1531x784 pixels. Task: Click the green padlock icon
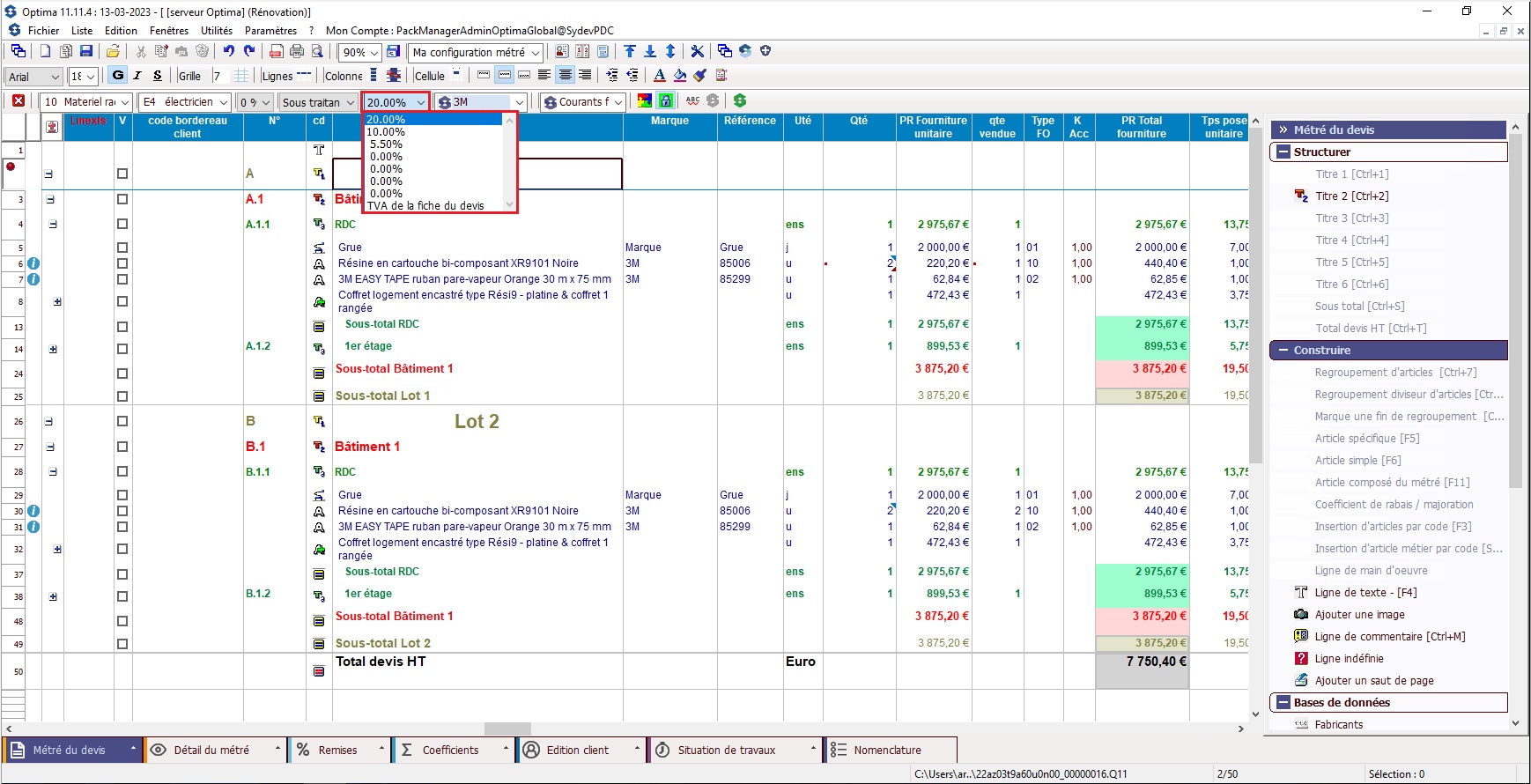point(666,101)
